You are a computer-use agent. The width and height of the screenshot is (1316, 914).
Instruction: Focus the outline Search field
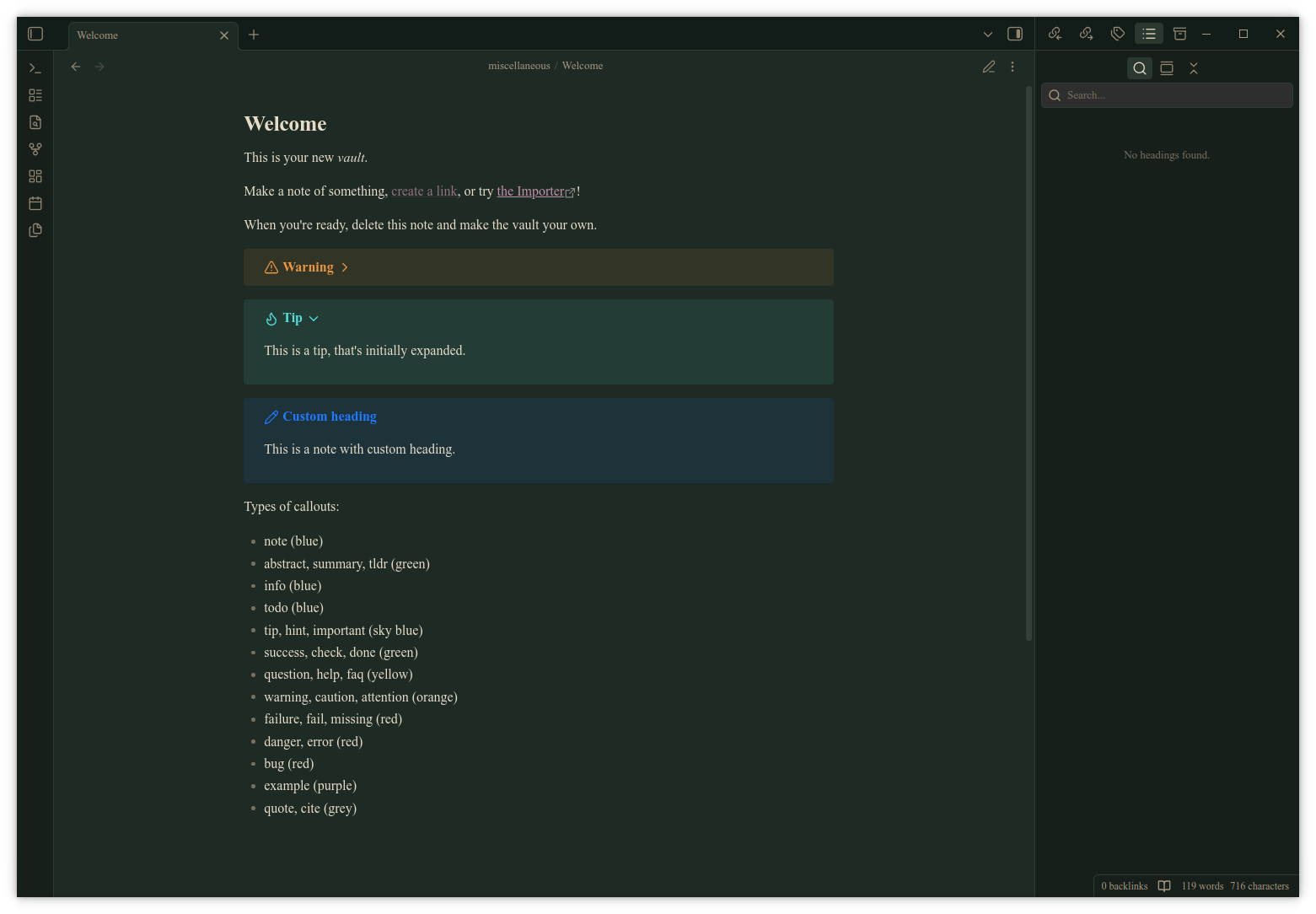click(x=1167, y=95)
